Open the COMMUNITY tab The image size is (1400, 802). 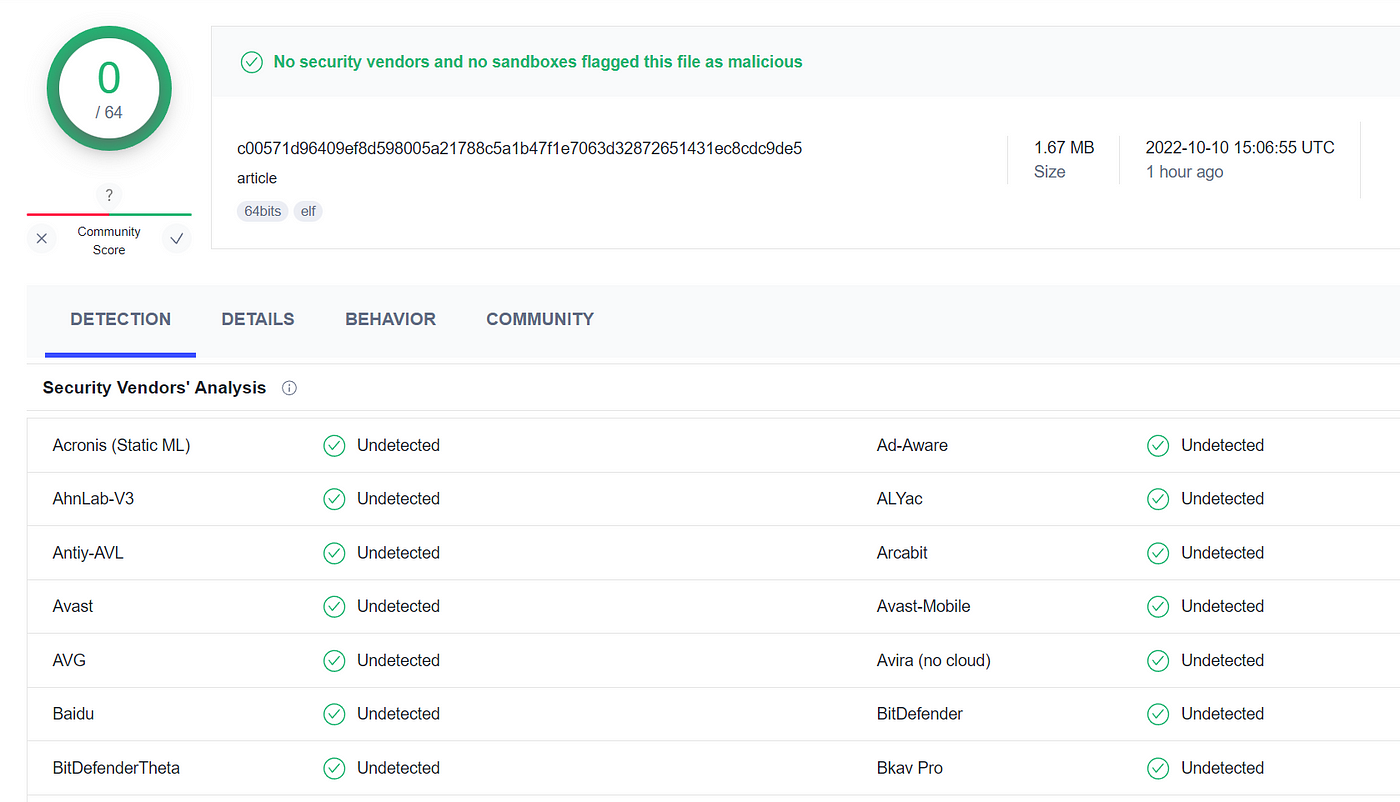pos(540,320)
